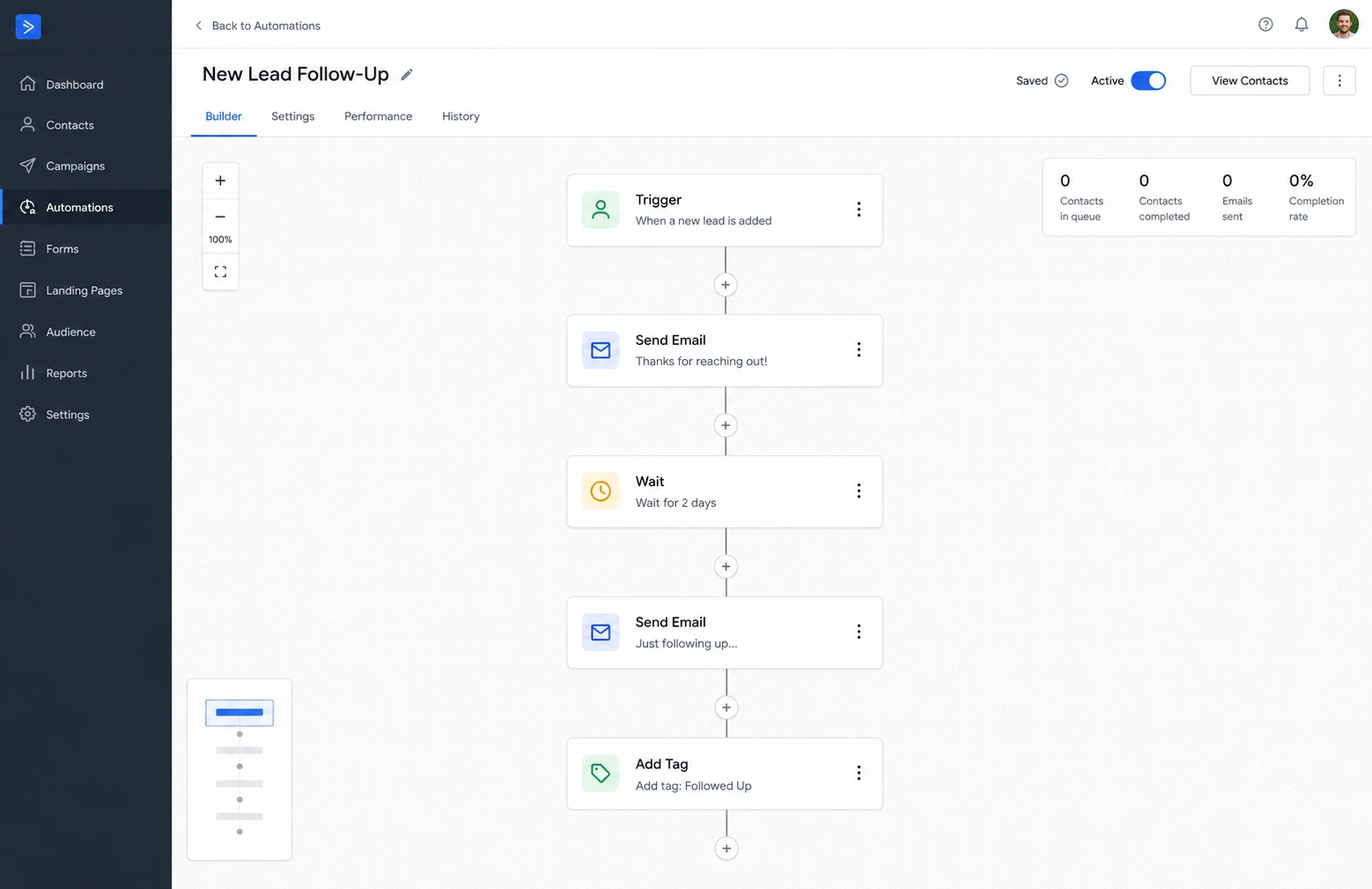Open the Add Tag step options menu

[859, 773]
